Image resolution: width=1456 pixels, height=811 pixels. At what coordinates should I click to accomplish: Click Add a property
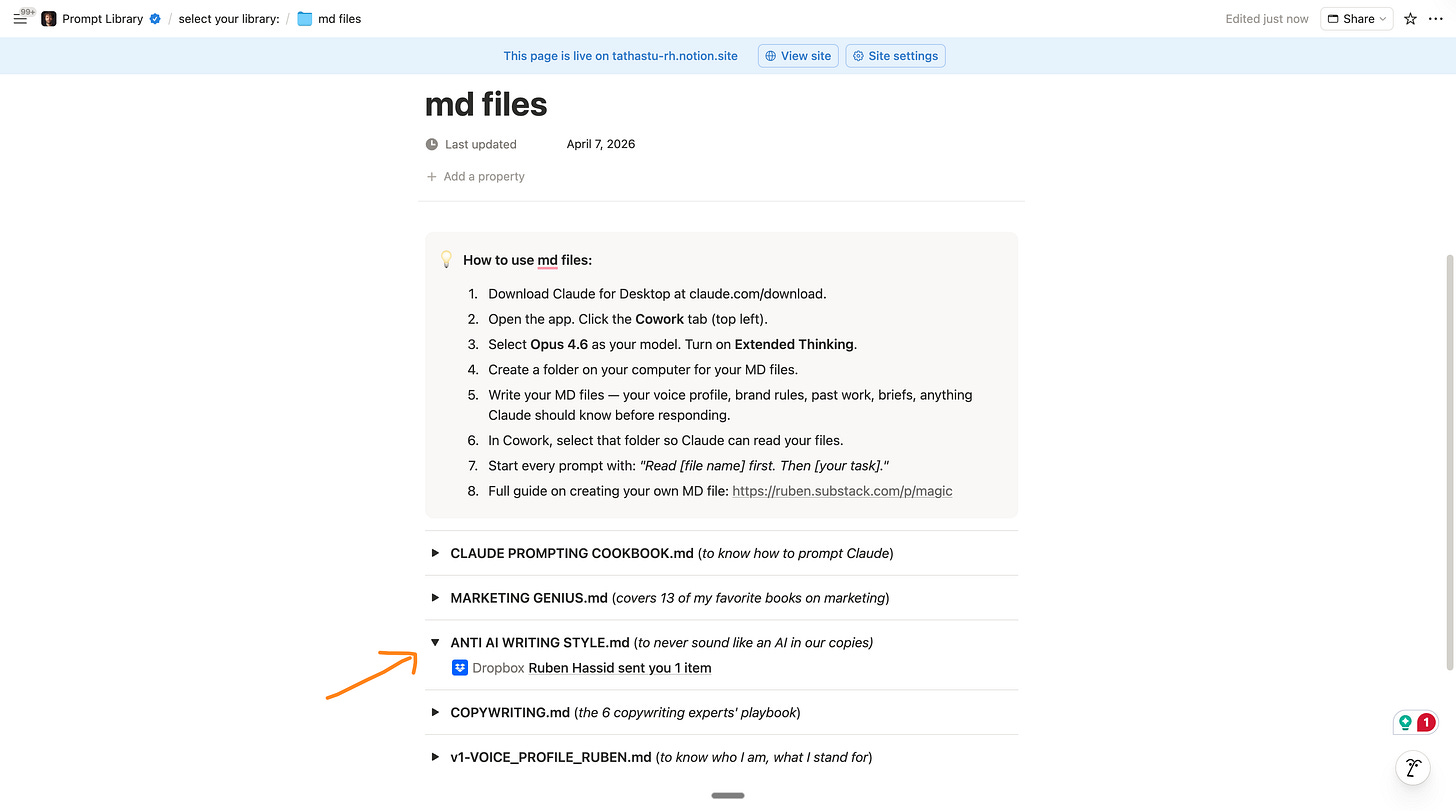tap(476, 177)
